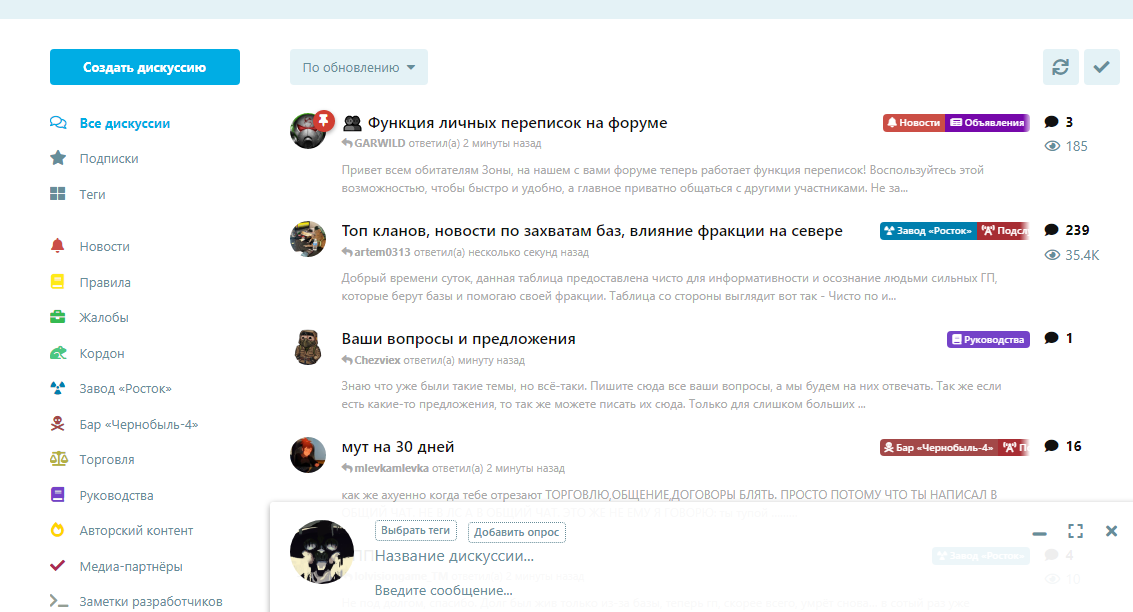1133x612 pixels.
Task: Click the blue Завод «Росток» tag on Топ кланов
Action: click(x=928, y=230)
